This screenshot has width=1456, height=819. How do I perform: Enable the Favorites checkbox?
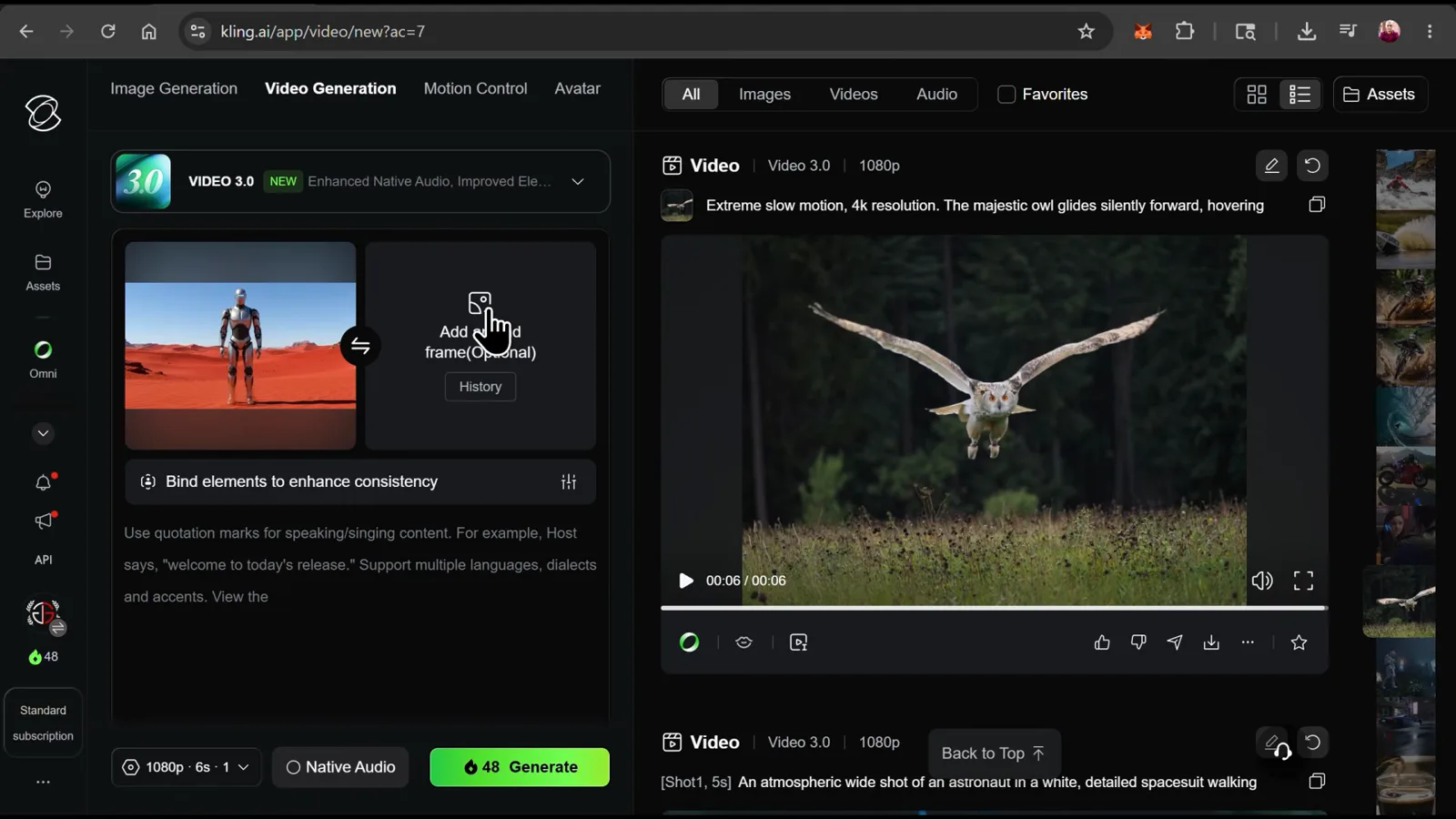click(x=1006, y=95)
